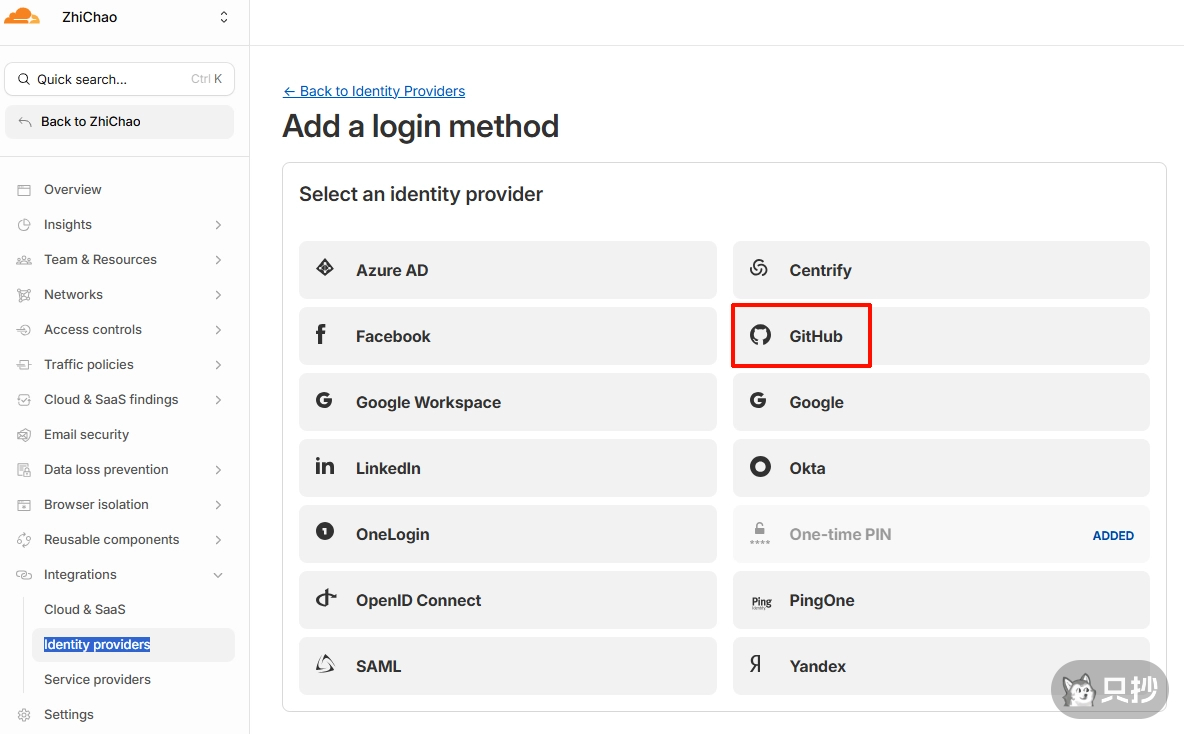Click the Quick search input field
The height and width of the screenshot is (734, 1184).
coord(110,79)
